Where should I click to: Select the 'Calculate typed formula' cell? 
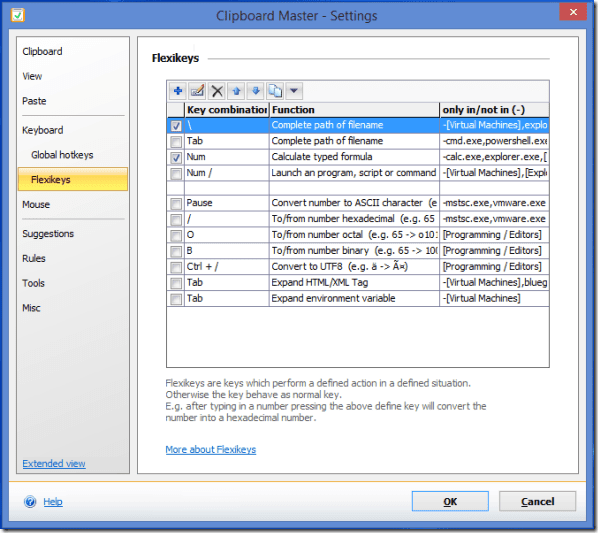pos(354,157)
